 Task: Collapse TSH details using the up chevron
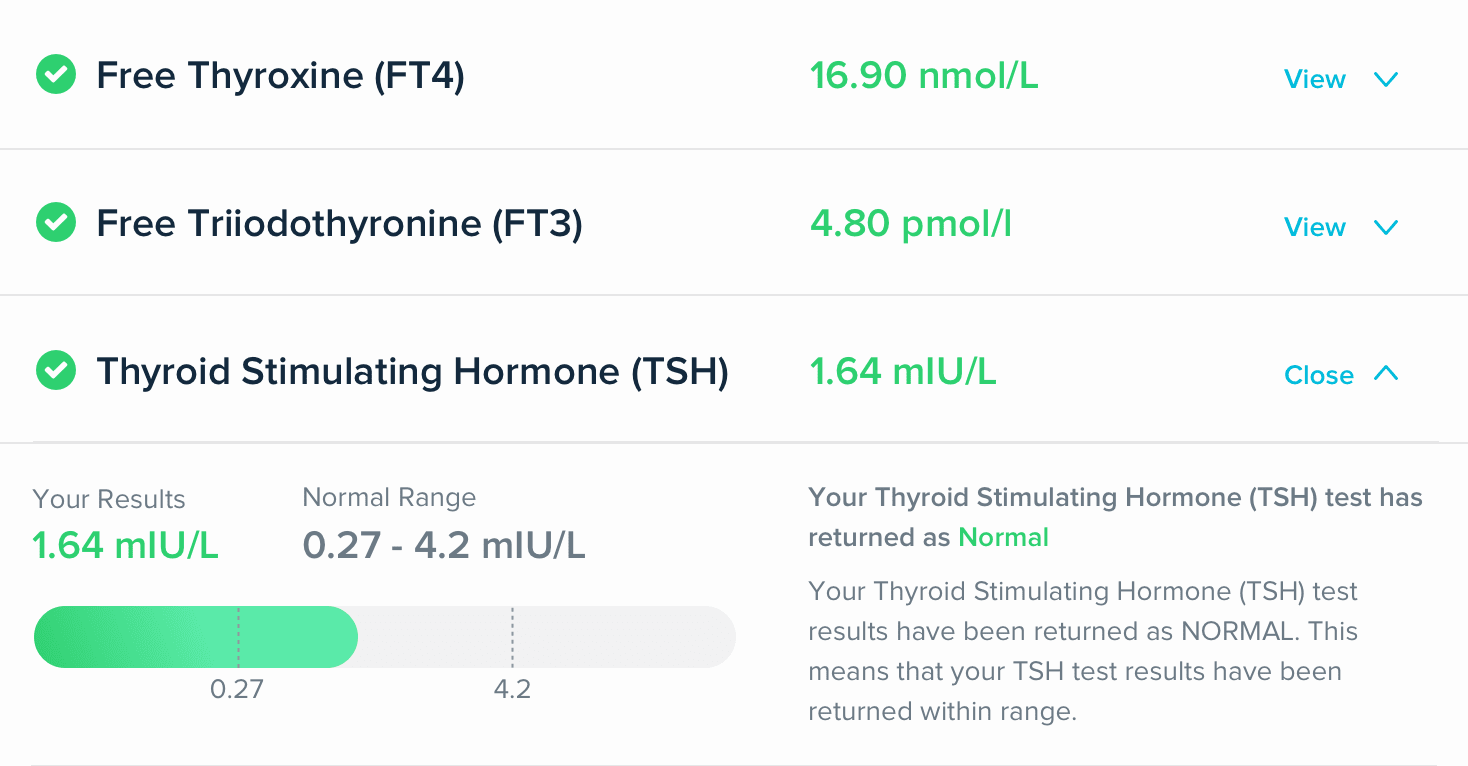tap(1385, 373)
